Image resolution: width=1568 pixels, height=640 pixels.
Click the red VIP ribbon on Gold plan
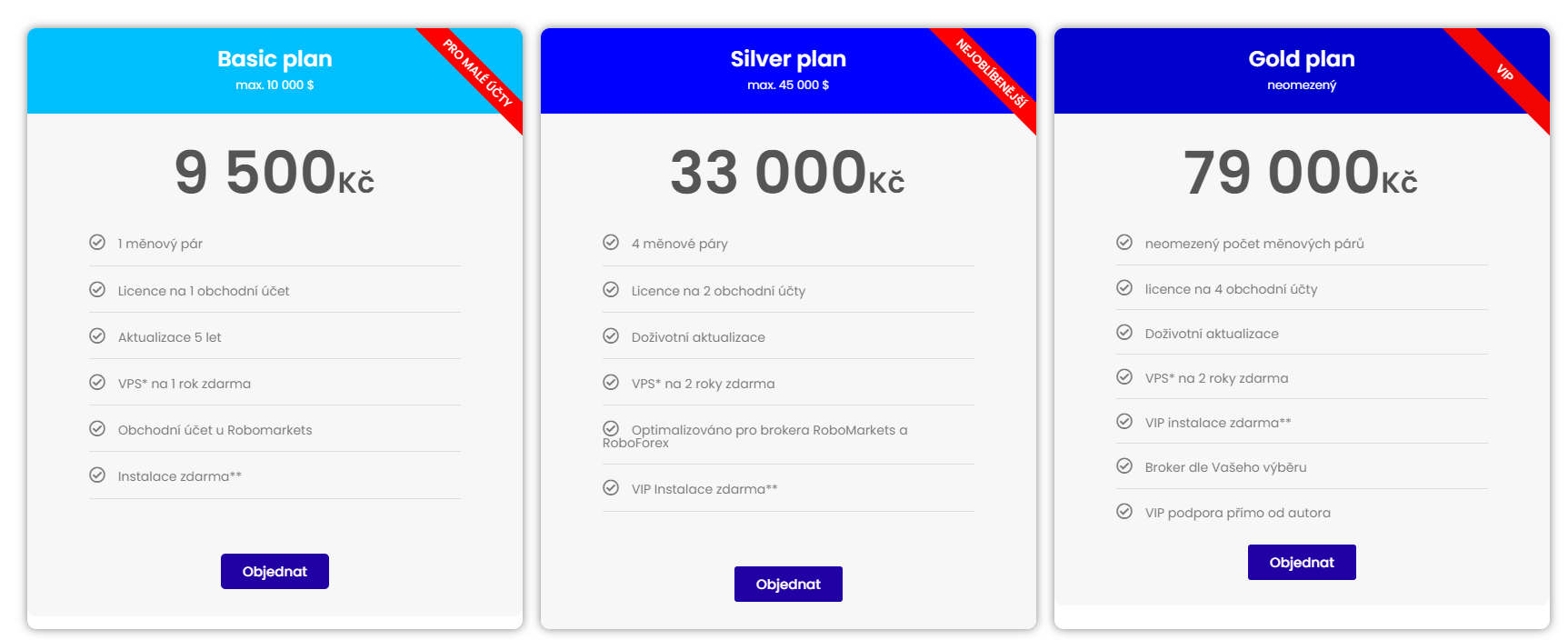tap(1503, 74)
